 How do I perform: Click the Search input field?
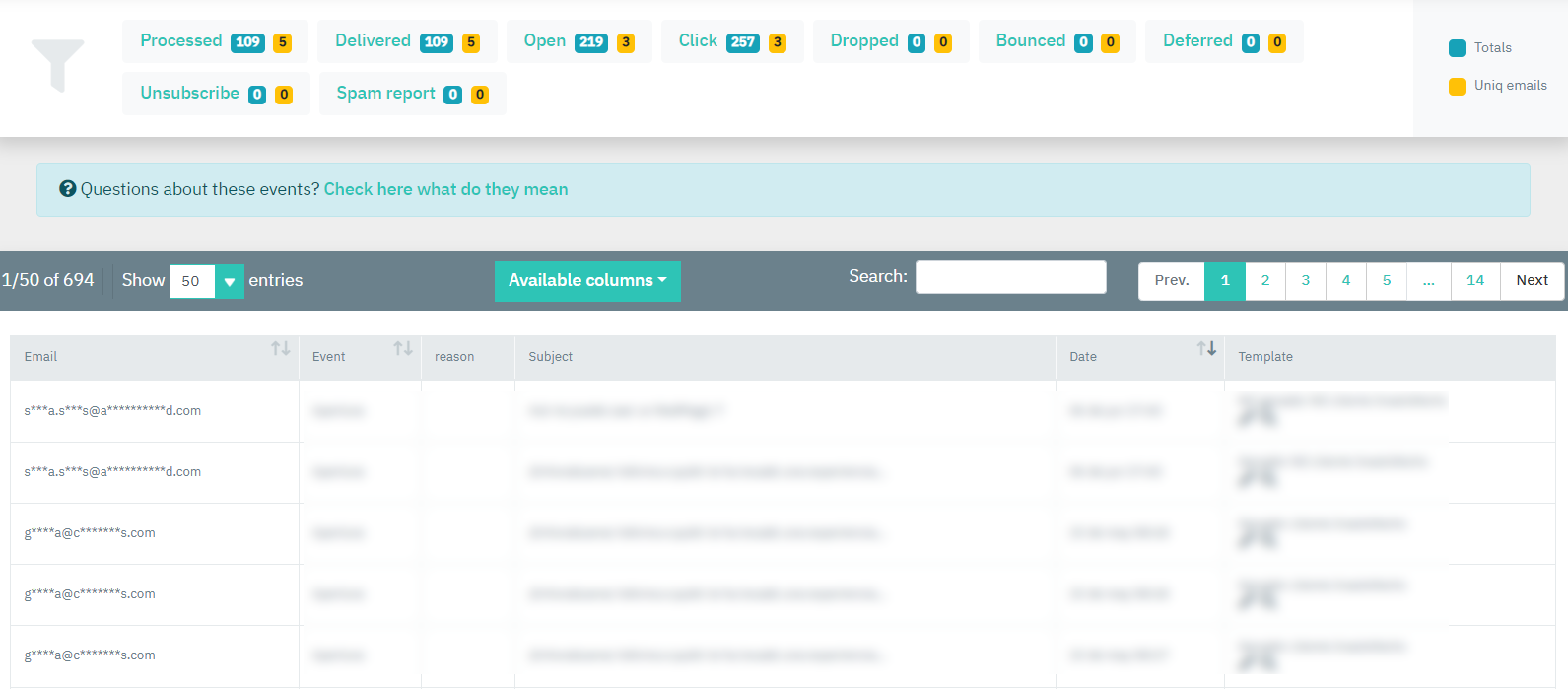coord(1010,277)
